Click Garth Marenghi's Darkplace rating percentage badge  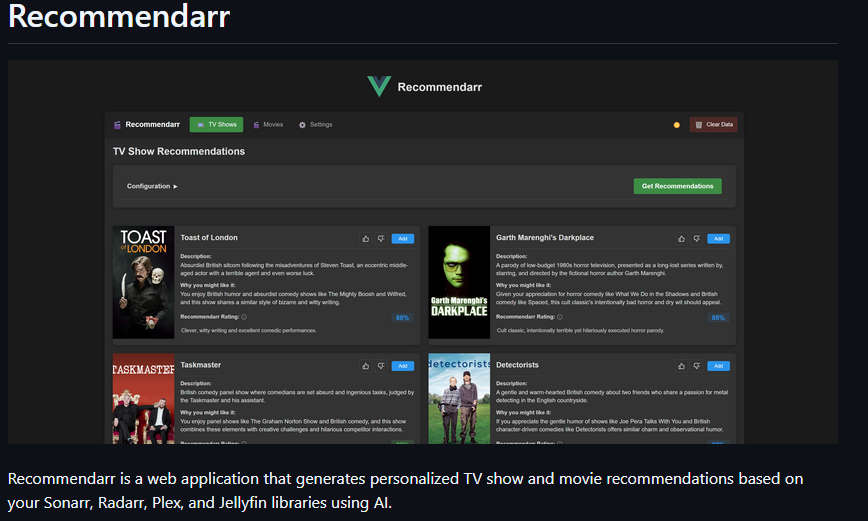718,318
